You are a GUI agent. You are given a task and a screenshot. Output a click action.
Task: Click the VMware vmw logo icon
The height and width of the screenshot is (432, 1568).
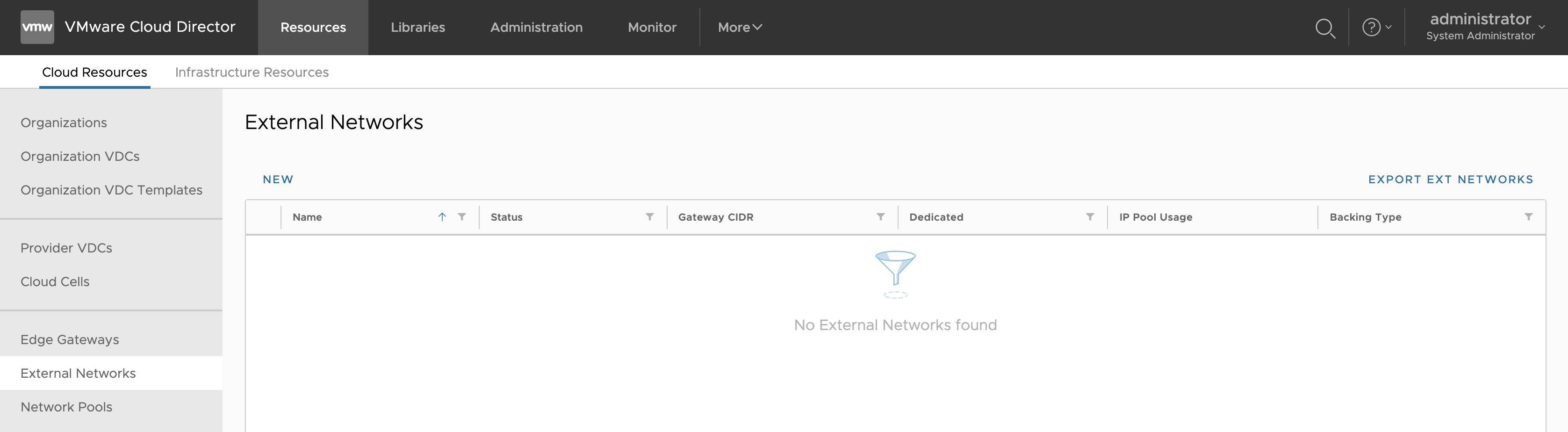[x=37, y=28]
